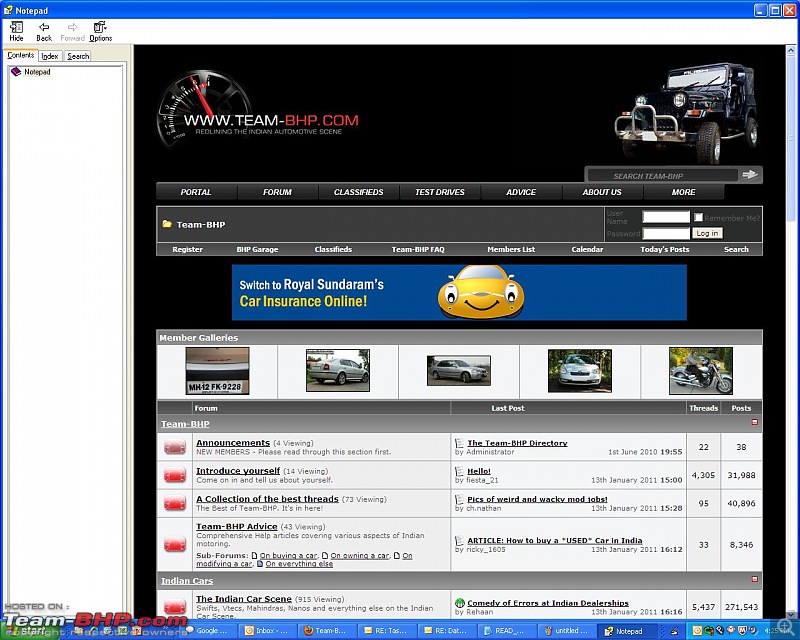Open the FORUM navigation item
800x640 pixels.
coord(277,192)
